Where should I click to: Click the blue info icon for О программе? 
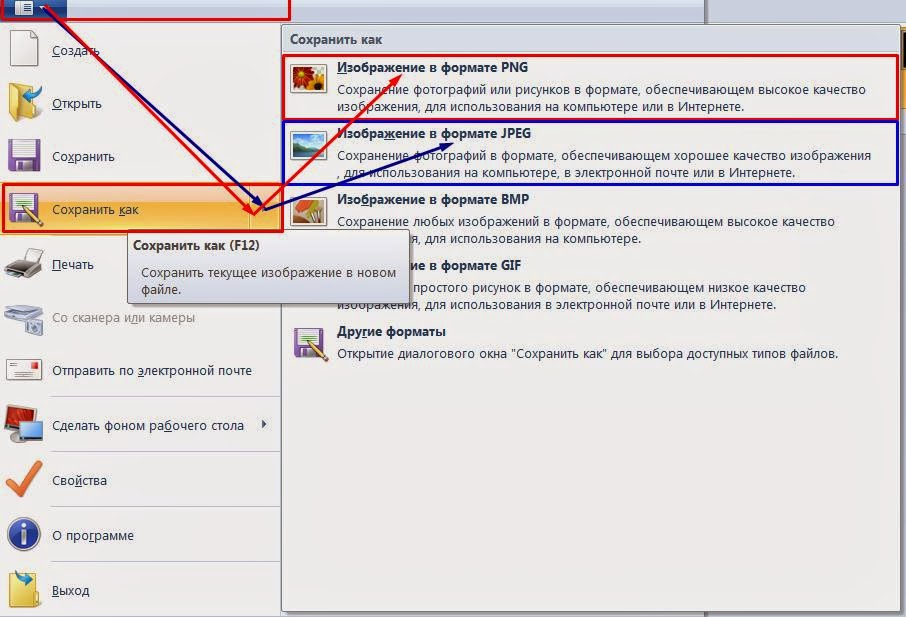[x=24, y=534]
